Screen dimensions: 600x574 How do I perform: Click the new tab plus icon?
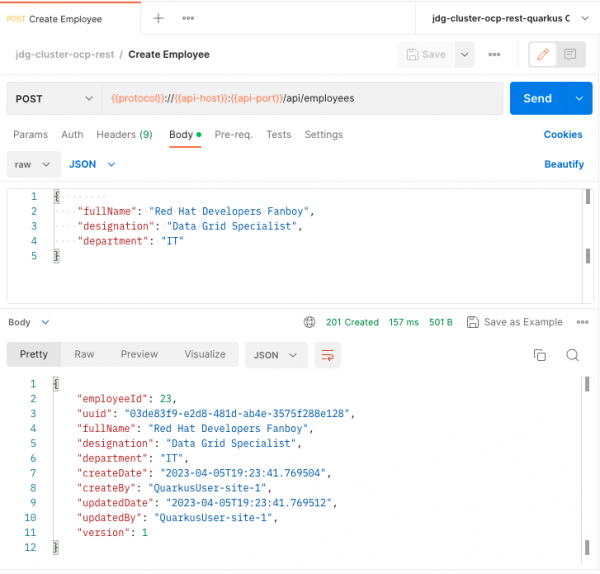[158, 18]
